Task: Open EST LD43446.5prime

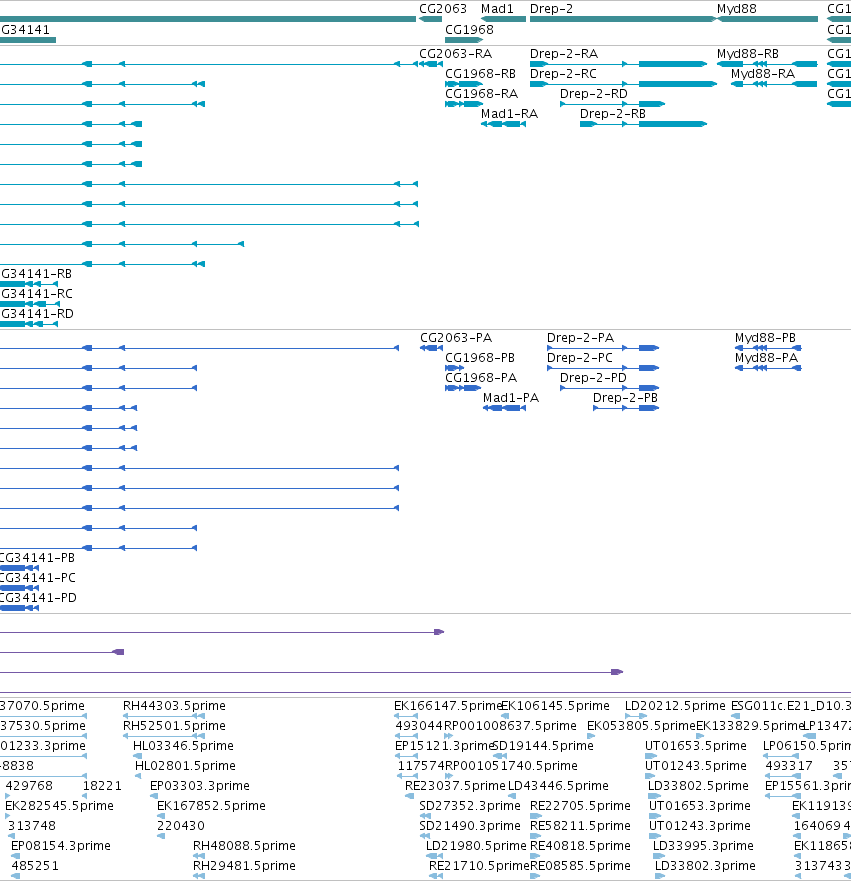Action: (x=558, y=785)
